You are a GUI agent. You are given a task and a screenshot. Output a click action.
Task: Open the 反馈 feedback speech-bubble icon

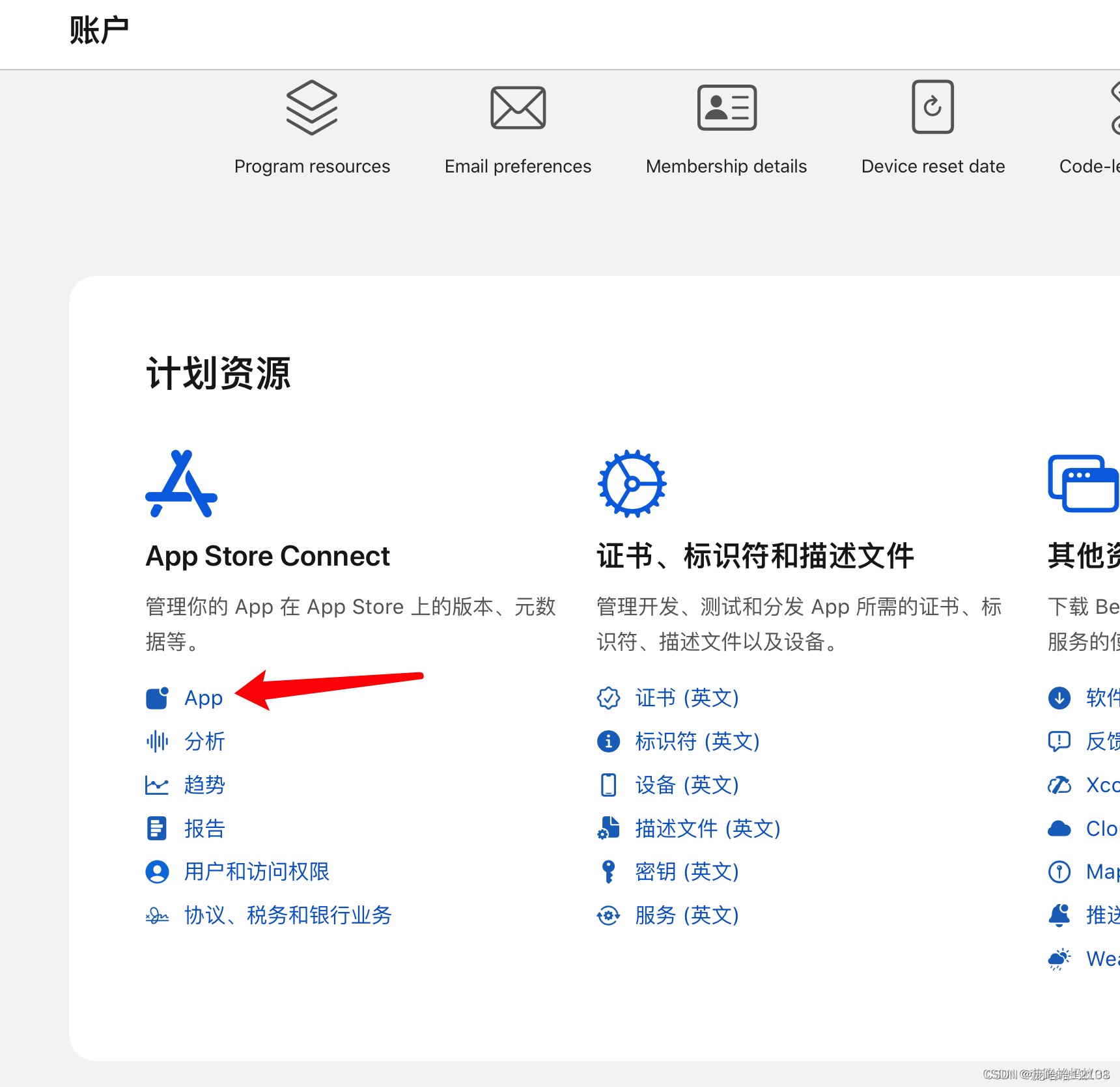[x=1060, y=741]
